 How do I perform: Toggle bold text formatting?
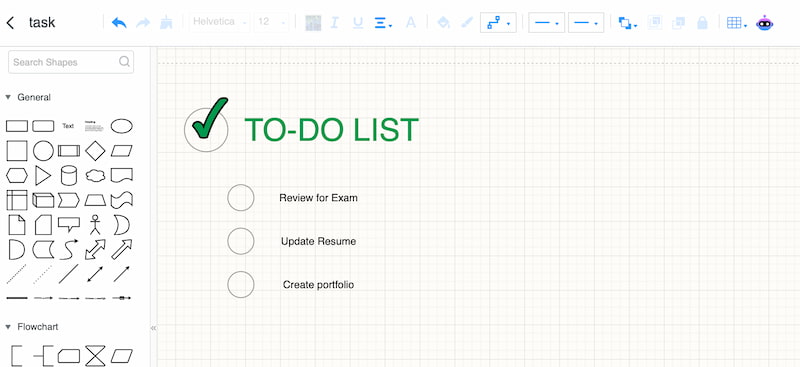pyautogui.click(x=313, y=23)
